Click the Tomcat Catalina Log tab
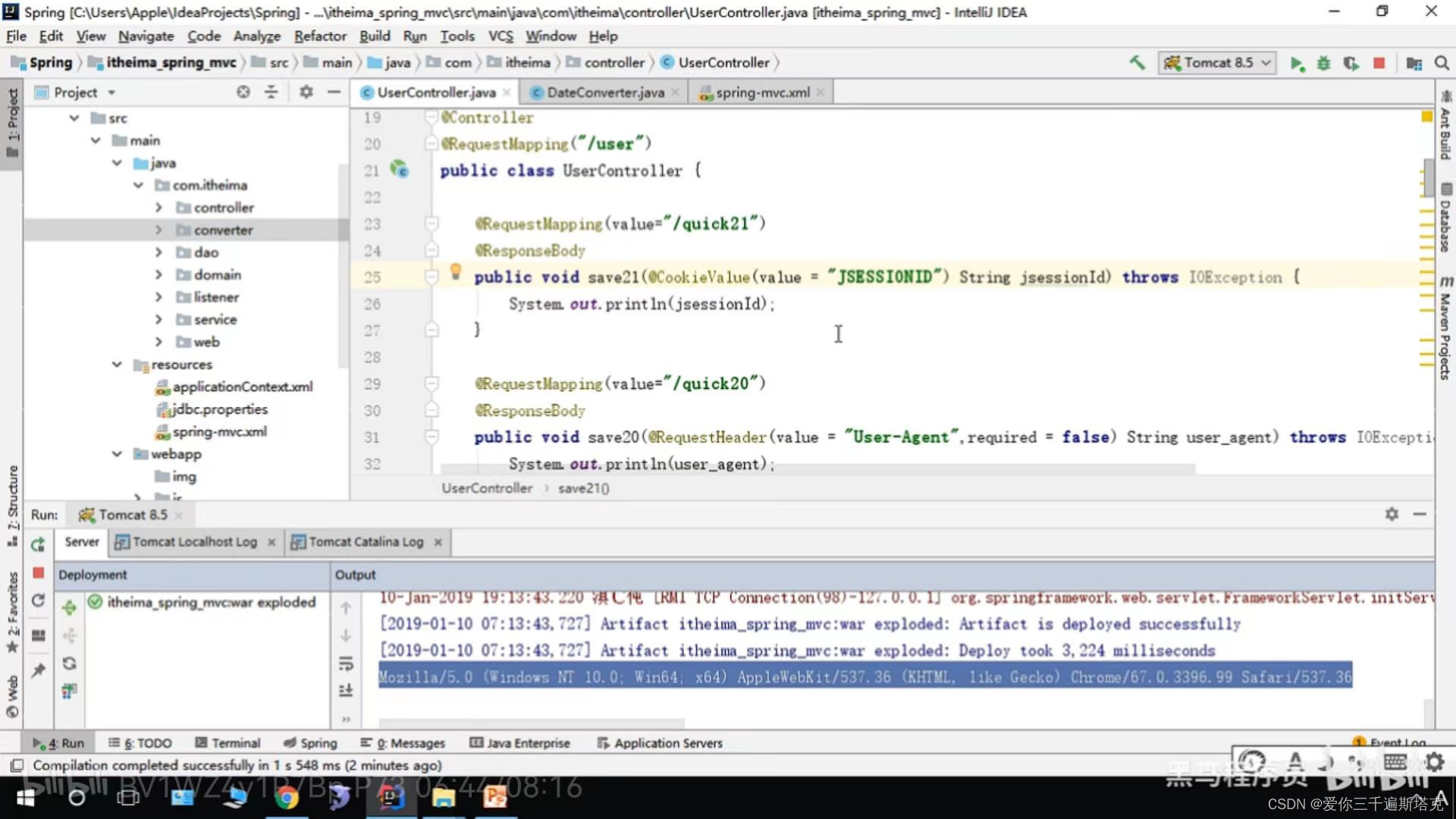The image size is (1456, 819). tap(365, 541)
